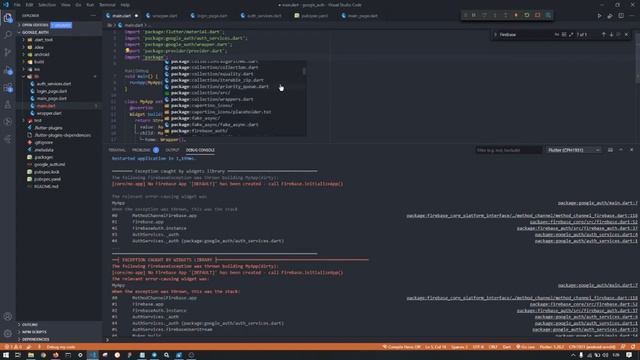Expand the .dart_tool folder

click(43, 40)
